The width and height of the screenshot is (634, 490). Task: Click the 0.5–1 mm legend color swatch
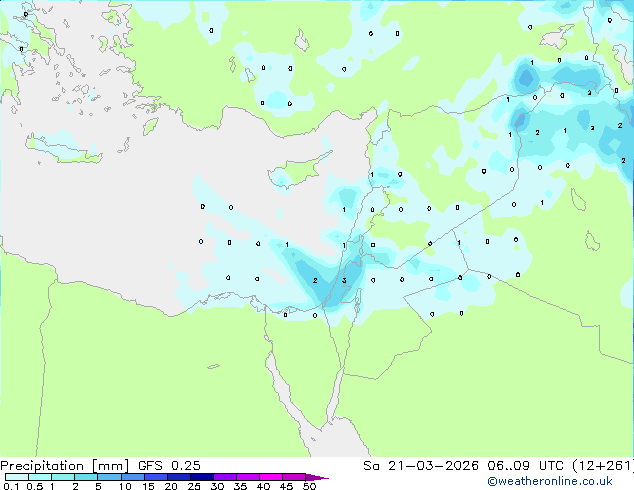coord(40,477)
